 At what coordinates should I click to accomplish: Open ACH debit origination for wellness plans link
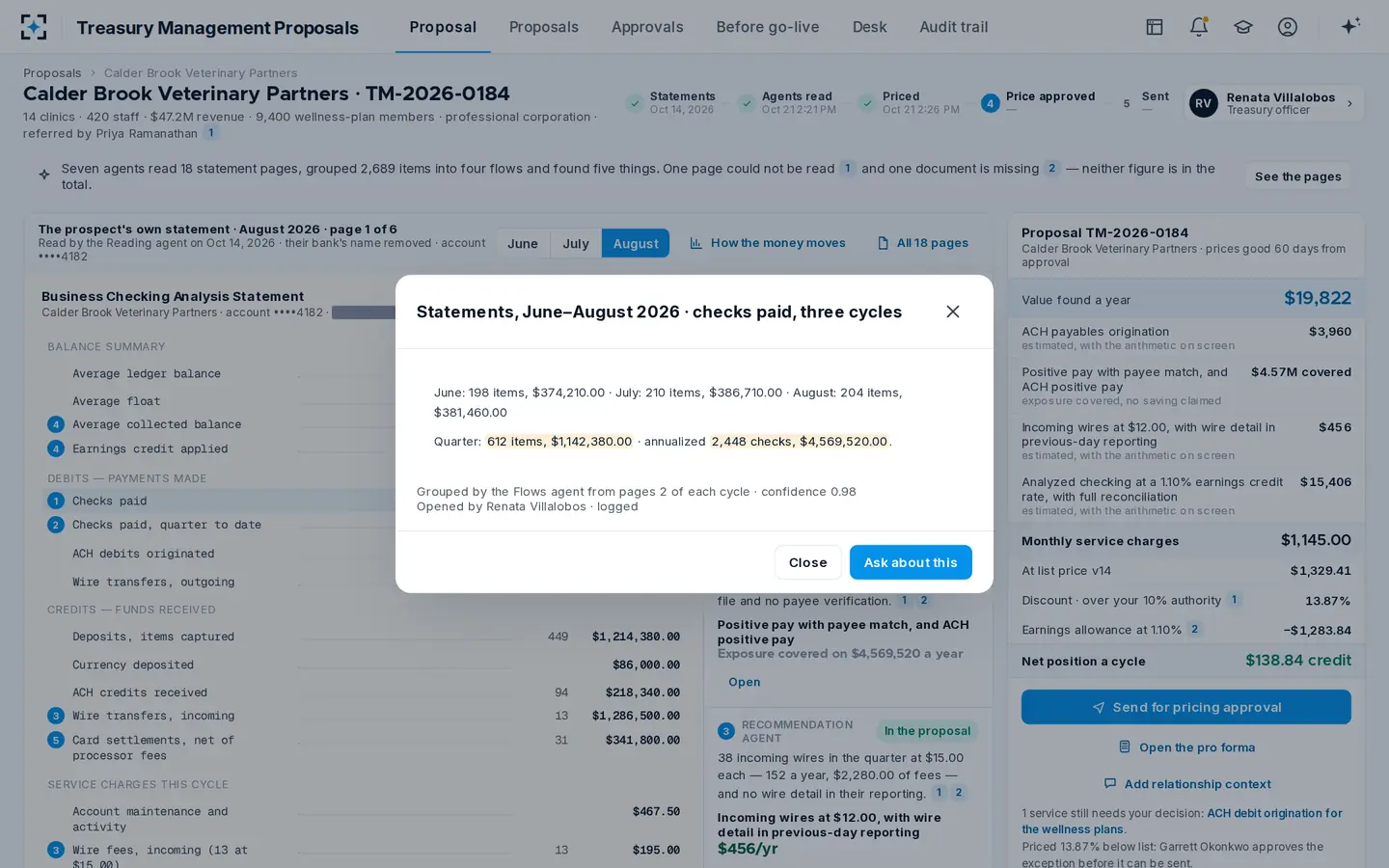tap(1182, 821)
